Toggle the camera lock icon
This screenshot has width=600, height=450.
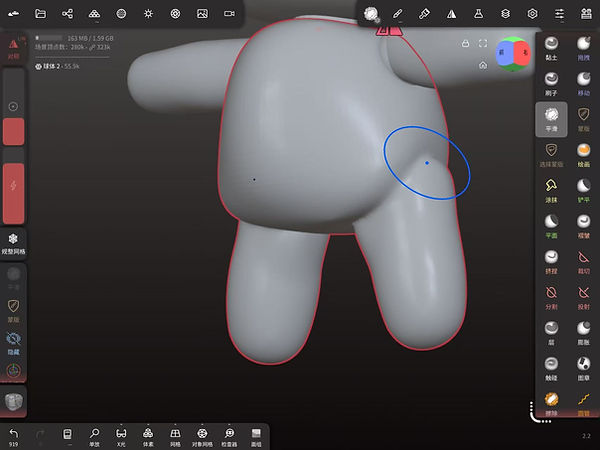[465, 43]
